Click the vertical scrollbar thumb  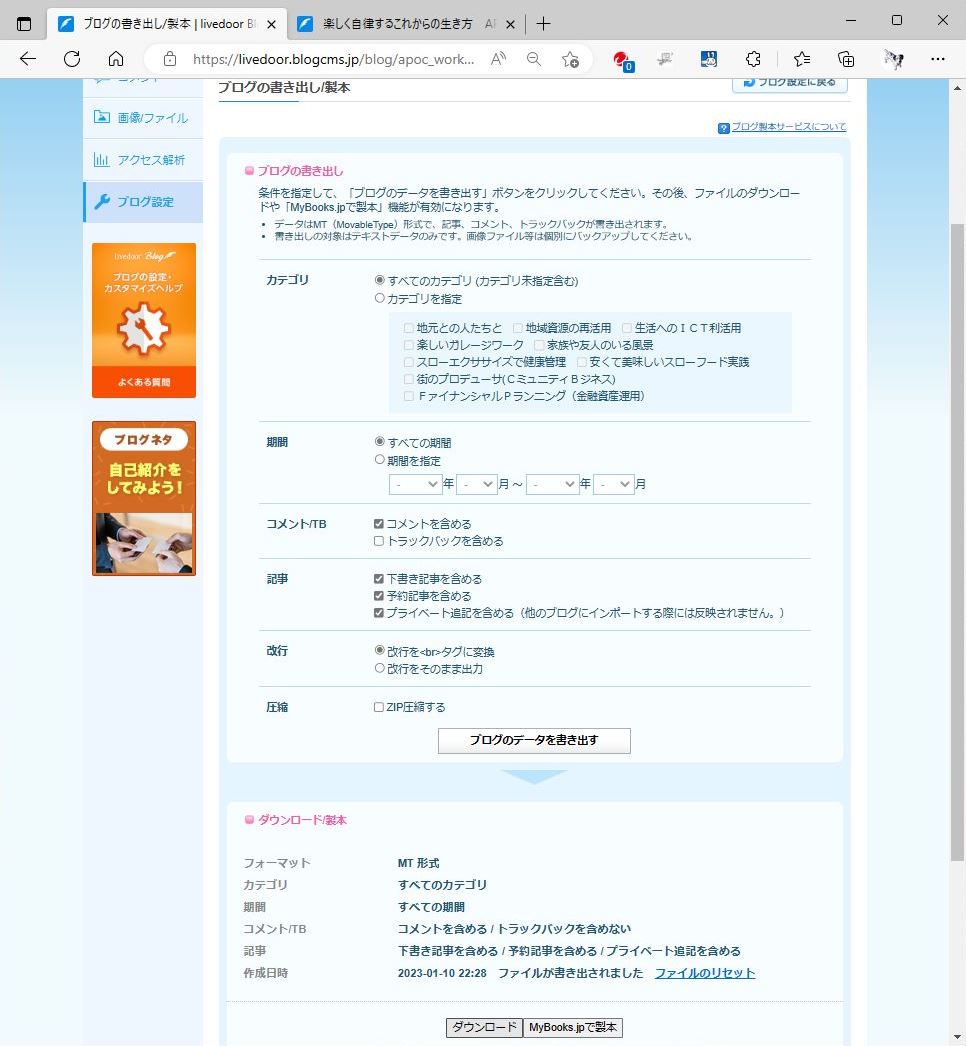[x=957, y=542]
